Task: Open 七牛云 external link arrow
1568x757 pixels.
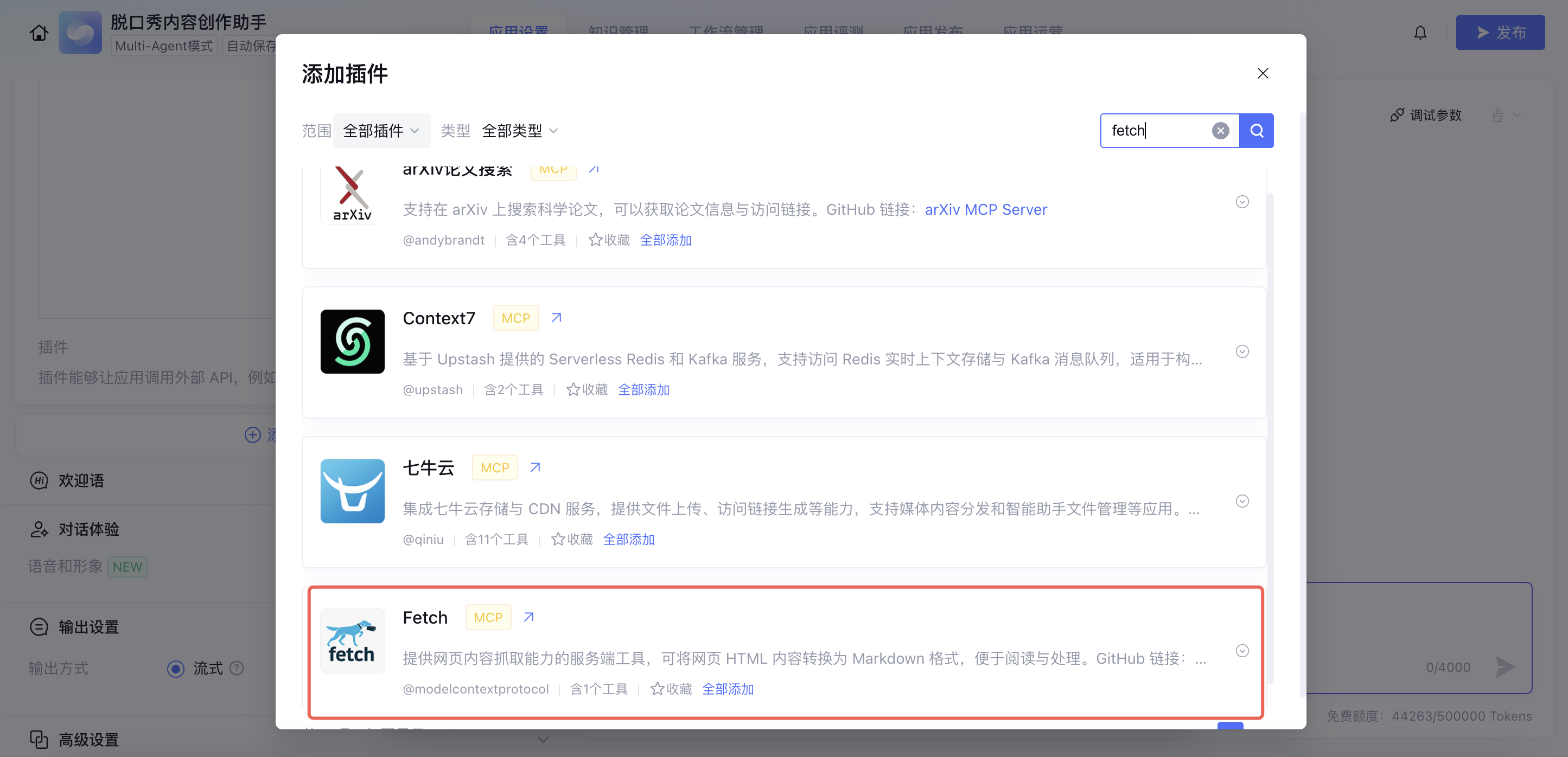Action: [534, 467]
